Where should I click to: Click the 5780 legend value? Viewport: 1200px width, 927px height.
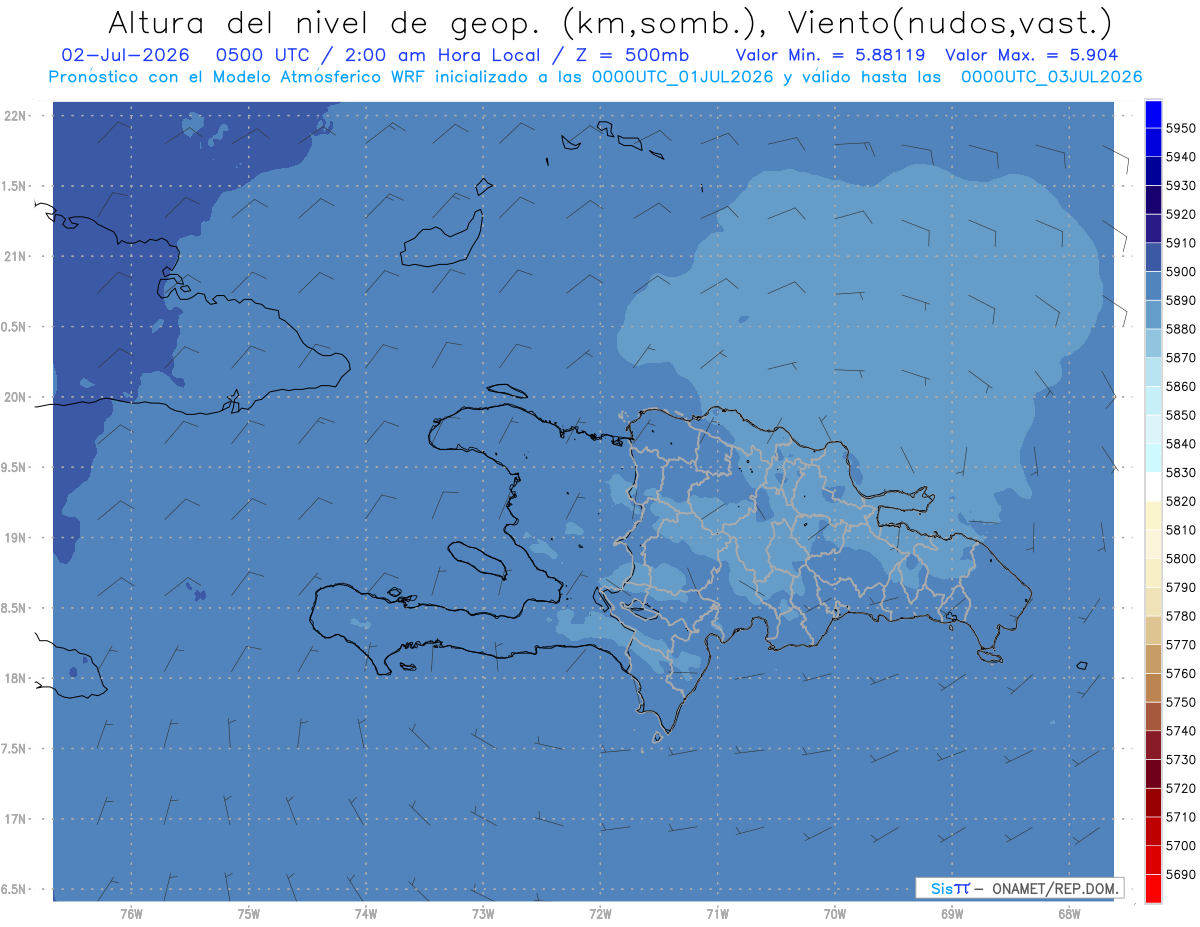(1180, 616)
